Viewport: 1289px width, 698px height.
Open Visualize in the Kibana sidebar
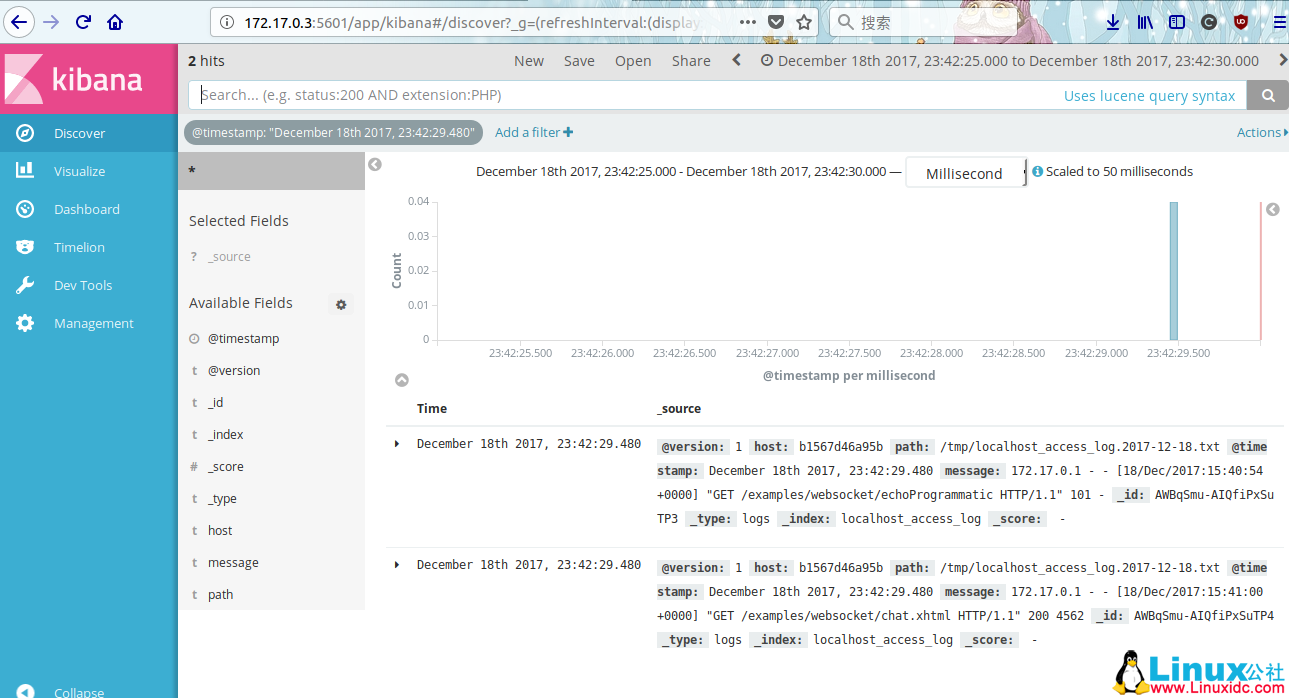[x=79, y=170]
